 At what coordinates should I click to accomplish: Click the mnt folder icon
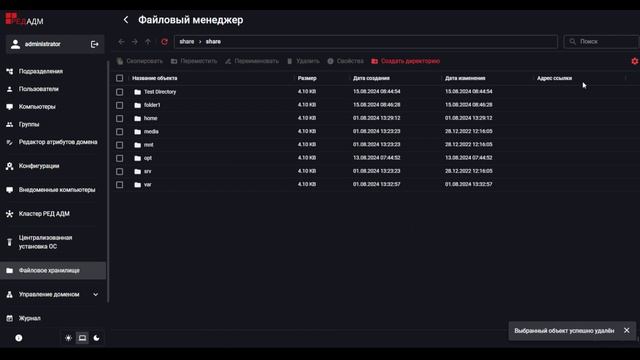click(x=138, y=145)
